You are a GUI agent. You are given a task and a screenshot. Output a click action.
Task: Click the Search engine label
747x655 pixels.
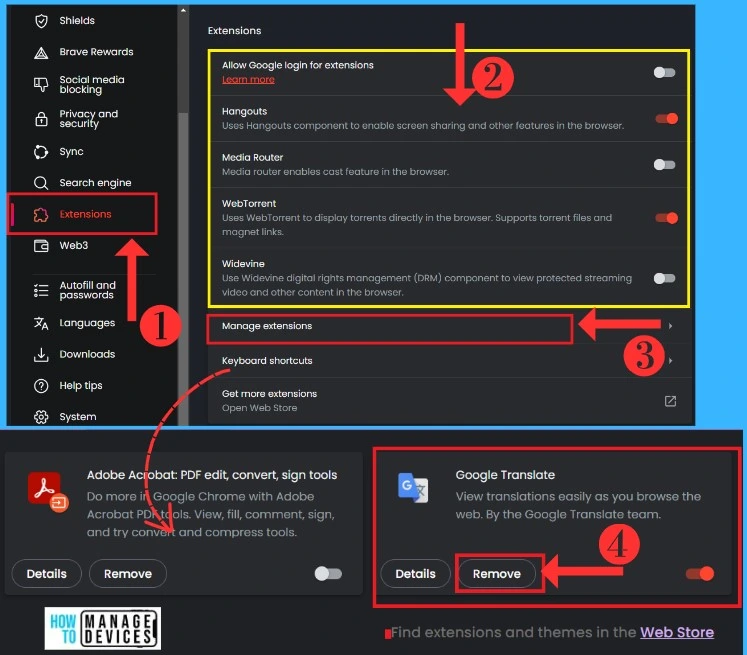(x=95, y=183)
